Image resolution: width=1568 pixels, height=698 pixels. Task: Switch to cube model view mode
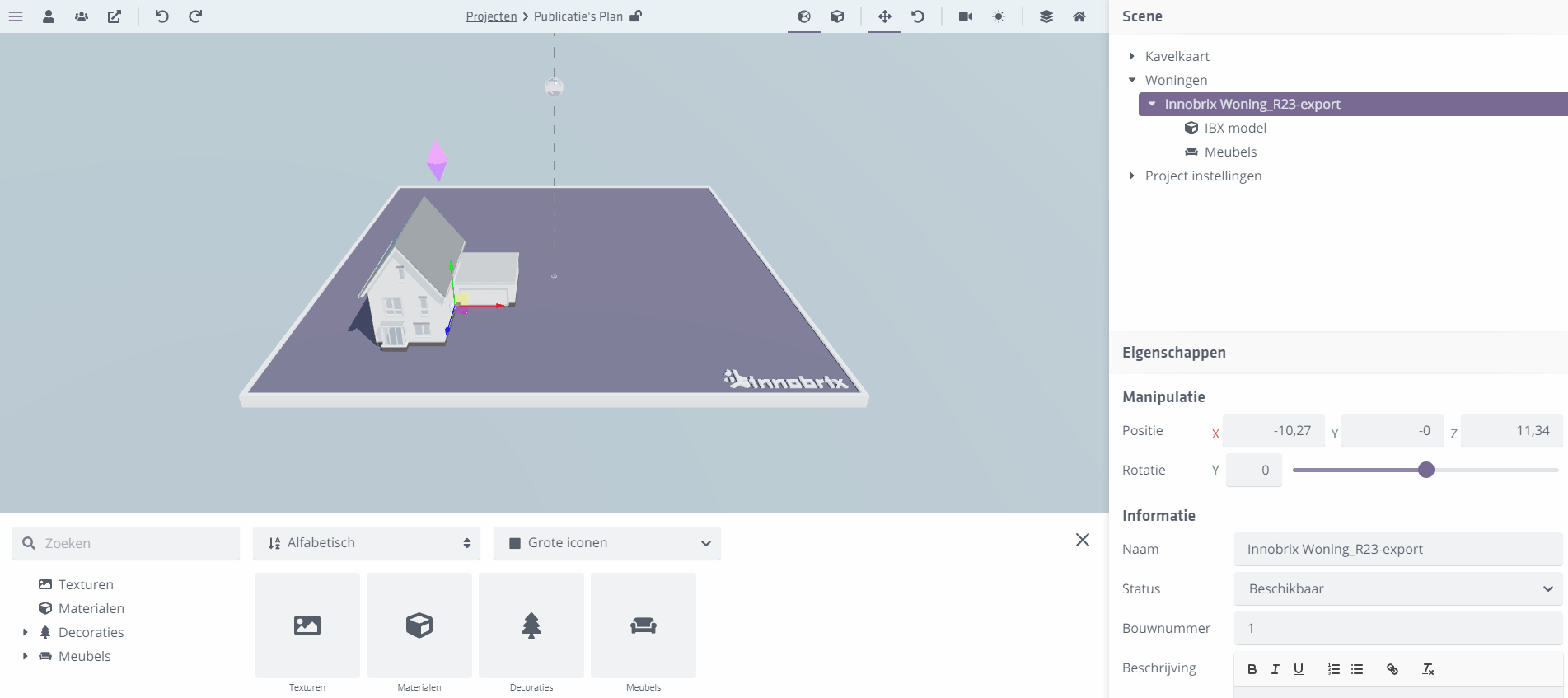tap(837, 16)
